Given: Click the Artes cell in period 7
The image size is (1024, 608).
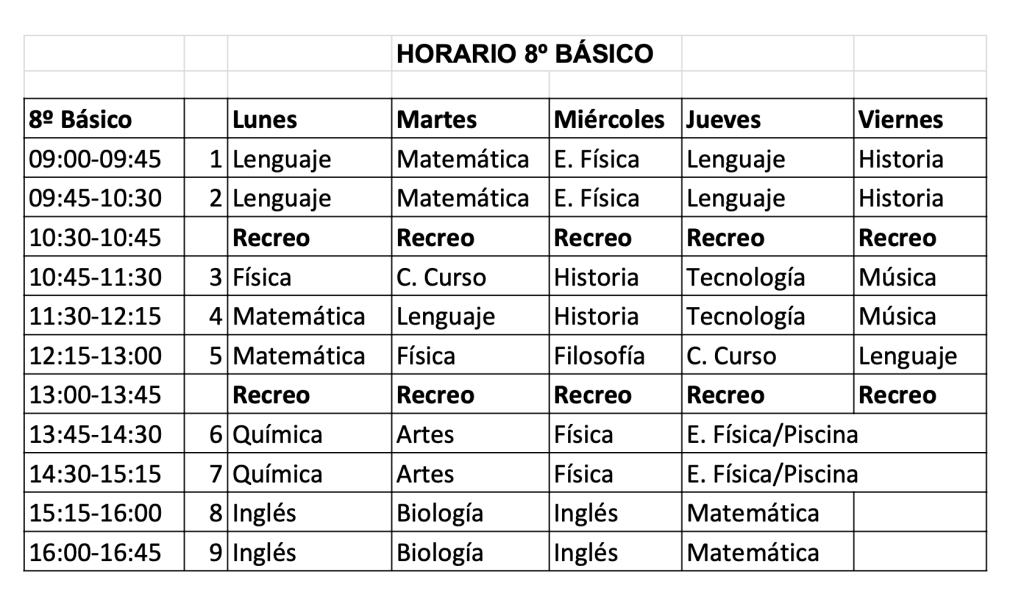Looking at the screenshot, I should point(470,474).
